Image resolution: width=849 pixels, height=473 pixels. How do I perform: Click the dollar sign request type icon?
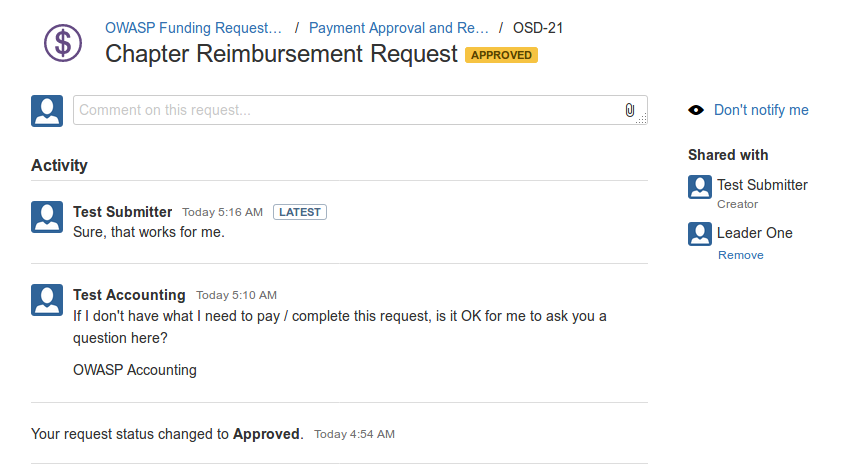coord(63,43)
